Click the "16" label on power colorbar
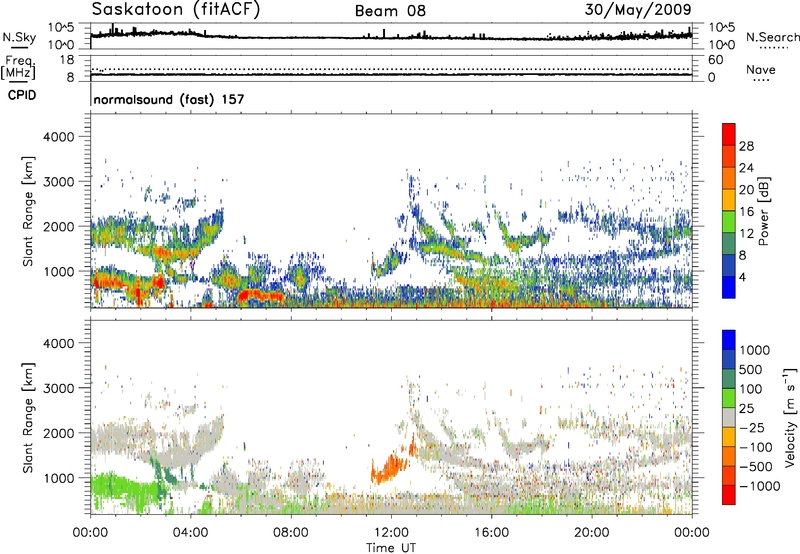800x554 pixels. tap(746, 212)
